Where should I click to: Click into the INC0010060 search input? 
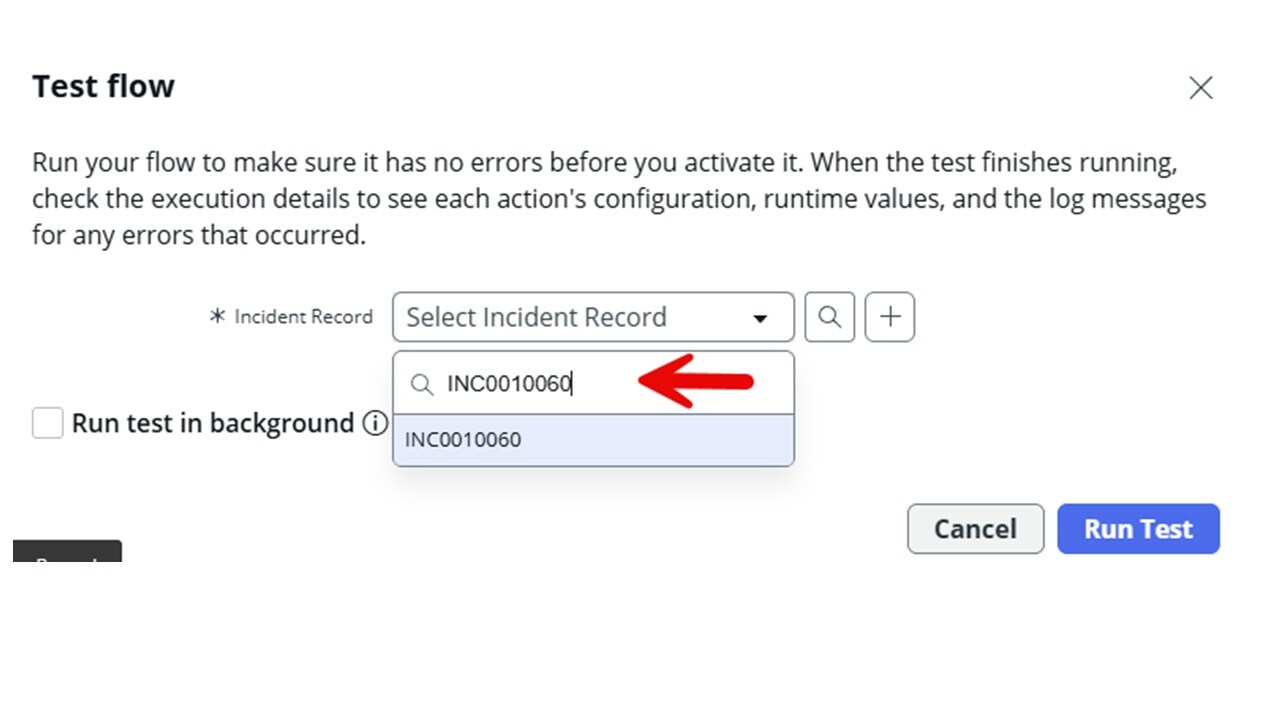point(508,384)
